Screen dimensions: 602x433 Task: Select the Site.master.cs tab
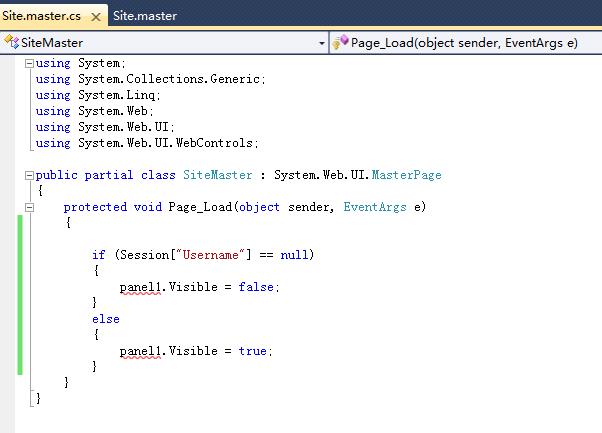pyautogui.click(x=41, y=16)
